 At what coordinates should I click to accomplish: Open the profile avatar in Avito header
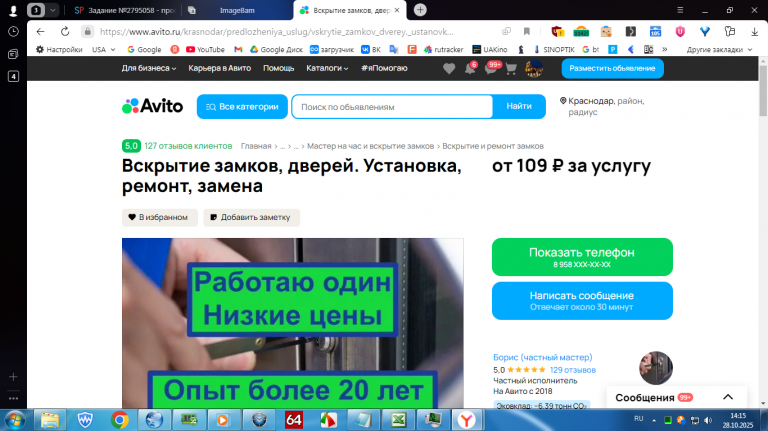point(534,69)
